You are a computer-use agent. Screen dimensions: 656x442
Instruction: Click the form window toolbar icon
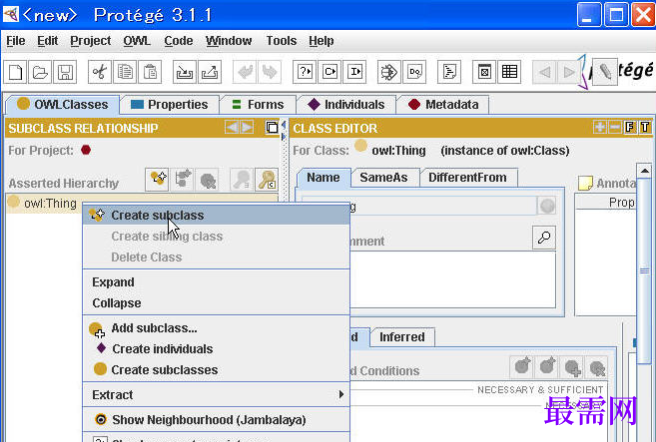(x=484, y=72)
